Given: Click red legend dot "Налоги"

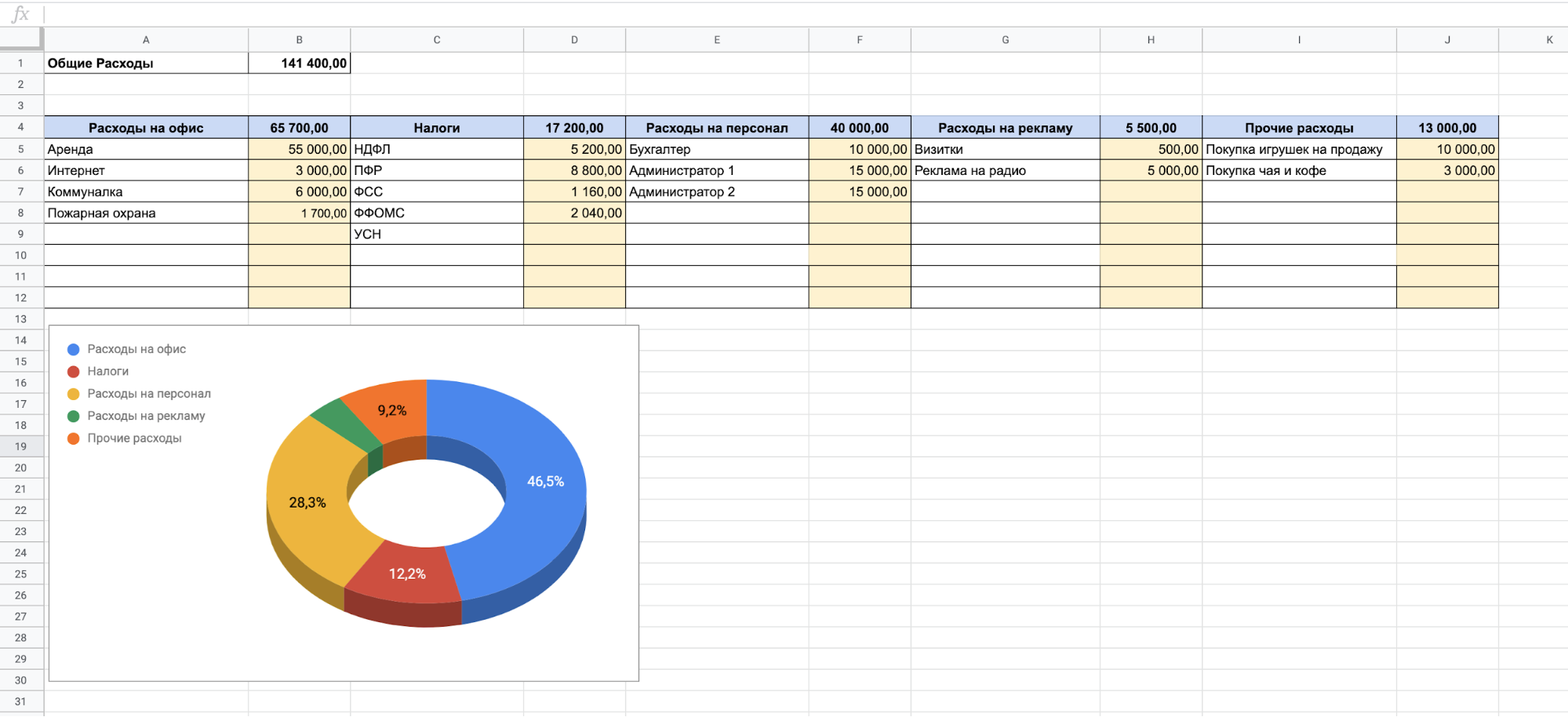Looking at the screenshot, I should pyautogui.click(x=74, y=372).
